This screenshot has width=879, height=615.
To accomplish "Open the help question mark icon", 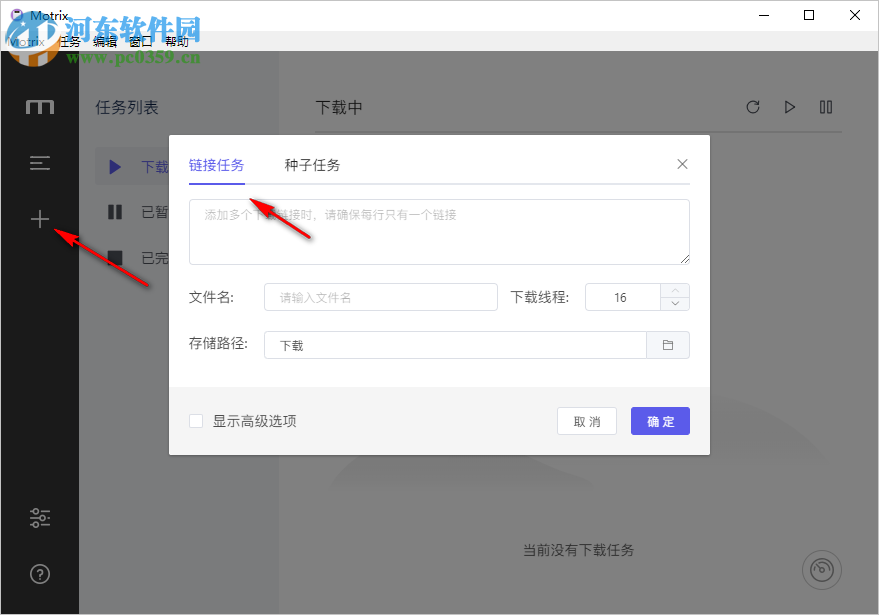I will pos(40,574).
